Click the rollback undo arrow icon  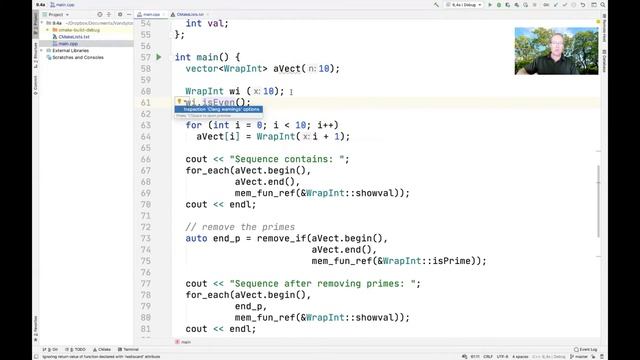click(x=583, y=5)
